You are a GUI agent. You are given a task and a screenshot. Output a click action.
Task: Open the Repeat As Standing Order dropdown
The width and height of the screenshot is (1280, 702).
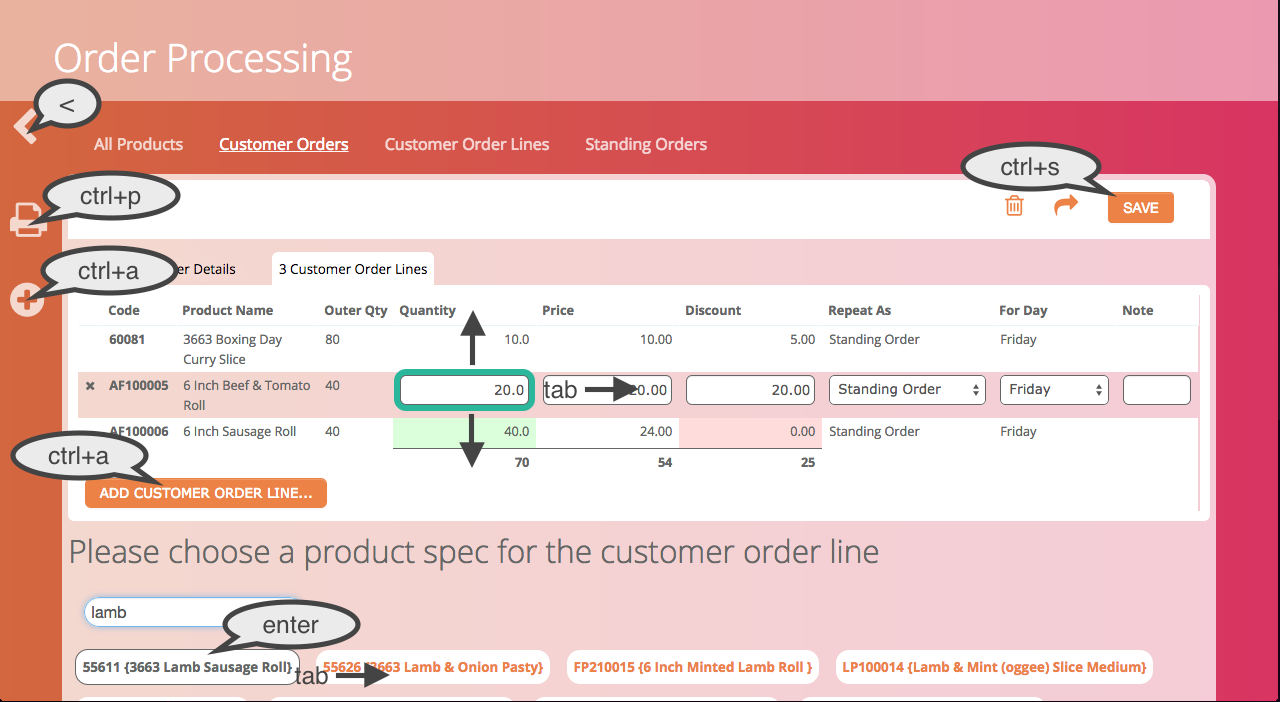coord(907,390)
